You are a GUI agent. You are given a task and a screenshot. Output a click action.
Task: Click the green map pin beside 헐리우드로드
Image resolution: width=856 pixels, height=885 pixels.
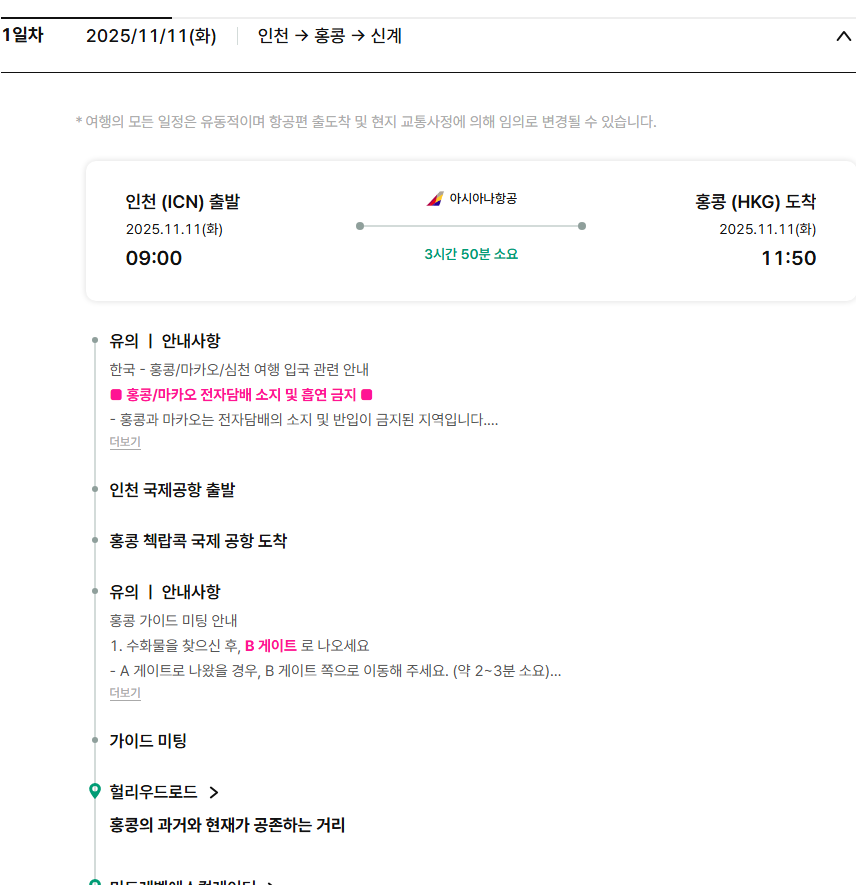pyautogui.click(x=95, y=792)
